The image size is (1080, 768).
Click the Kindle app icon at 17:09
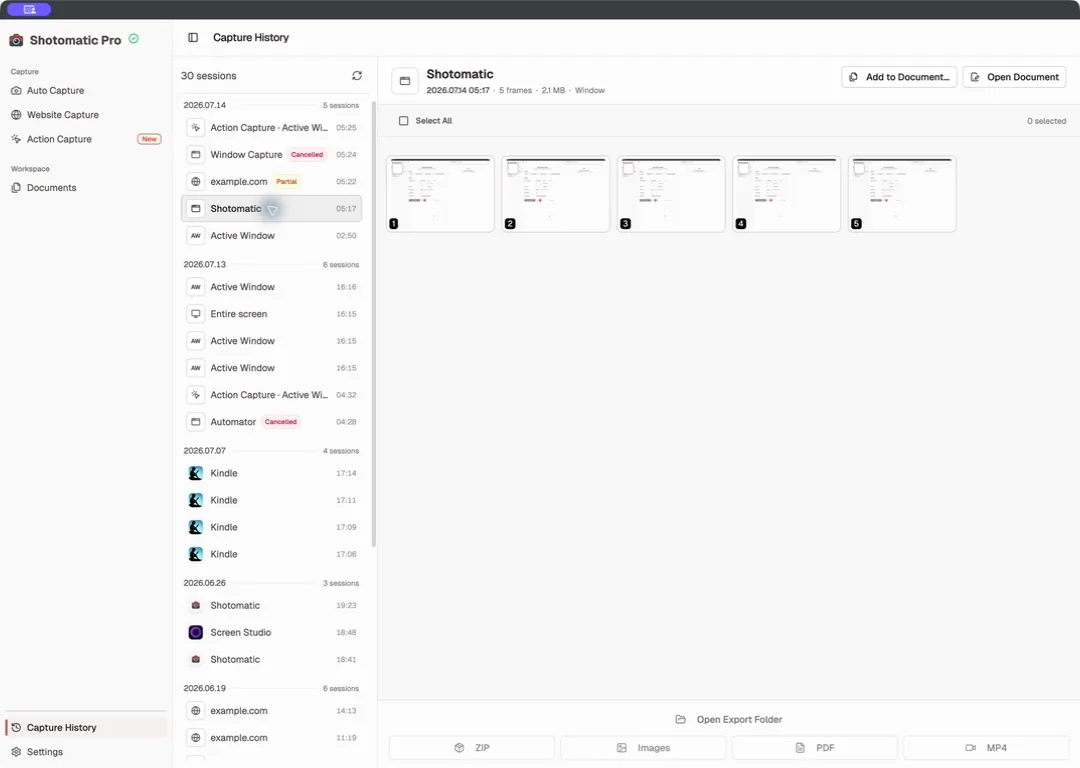(196, 527)
